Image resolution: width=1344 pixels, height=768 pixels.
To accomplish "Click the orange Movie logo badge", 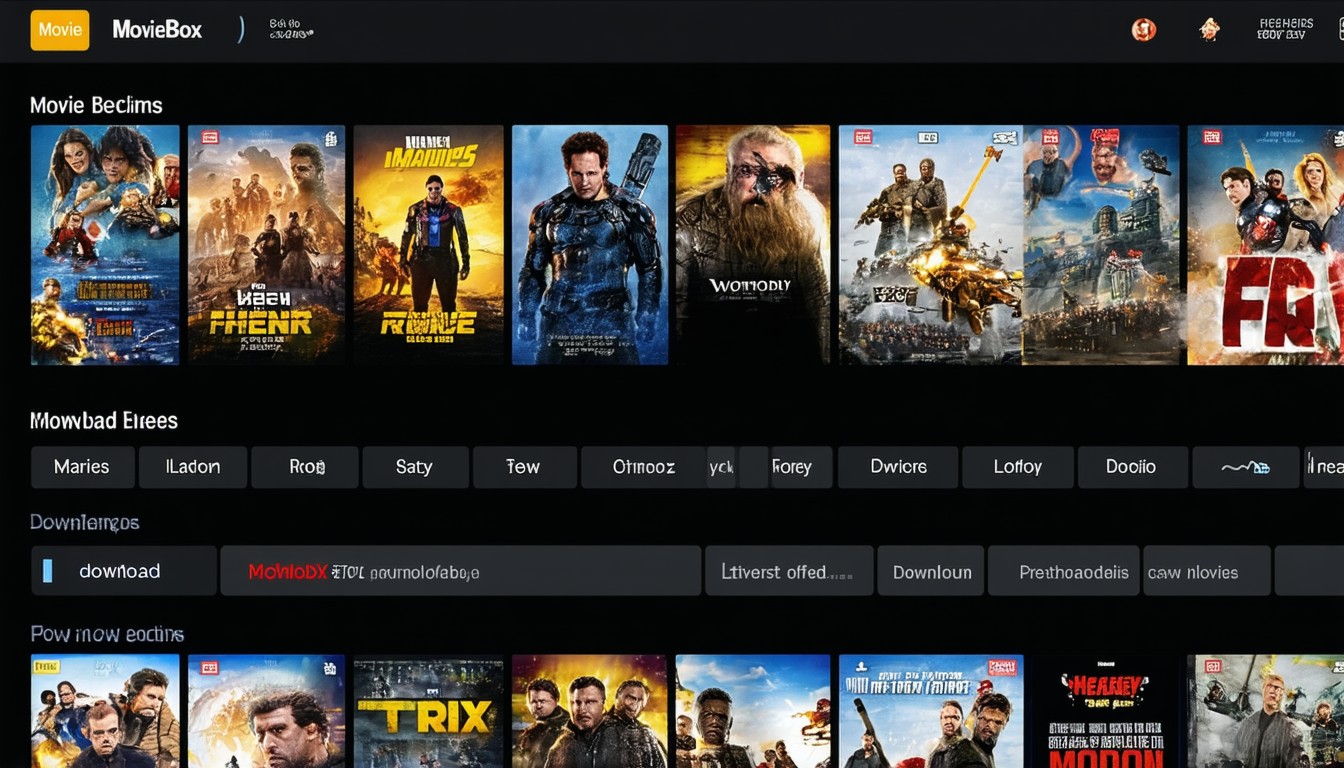I will coord(60,30).
